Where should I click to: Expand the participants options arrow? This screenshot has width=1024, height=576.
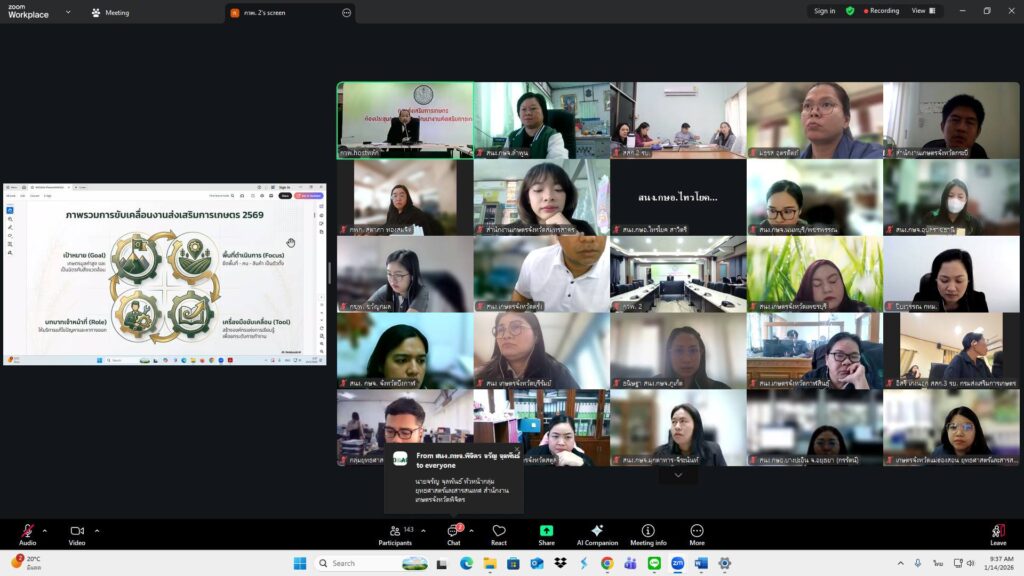[423, 531]
